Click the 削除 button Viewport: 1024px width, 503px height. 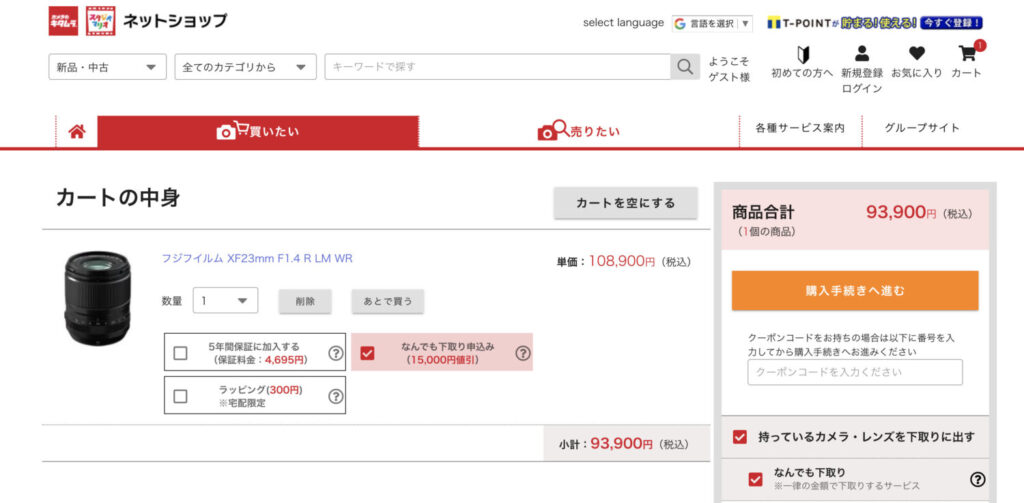click(x=305, y=302)
